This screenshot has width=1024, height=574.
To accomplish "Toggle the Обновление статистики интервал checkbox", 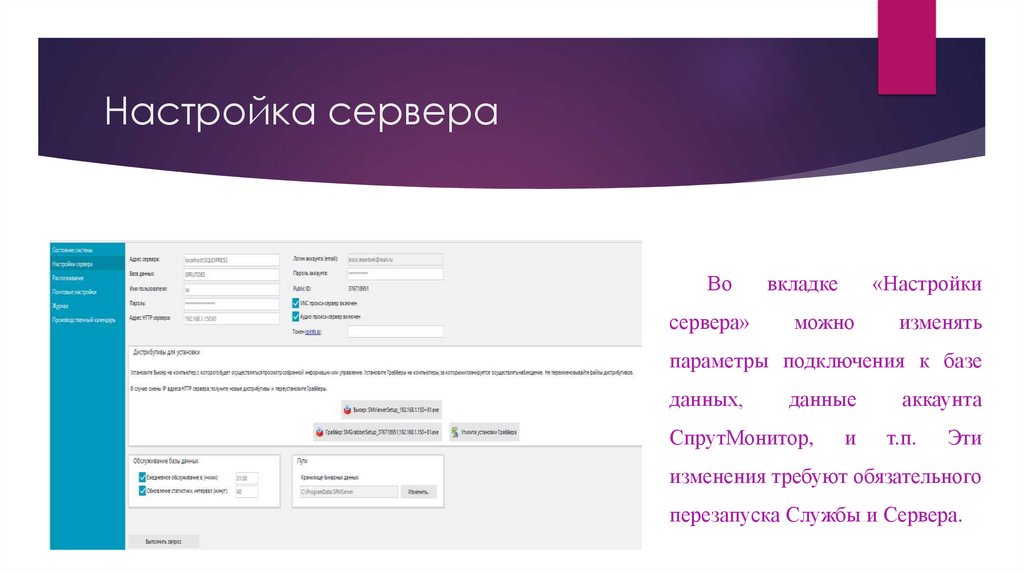I will [142, 490].
